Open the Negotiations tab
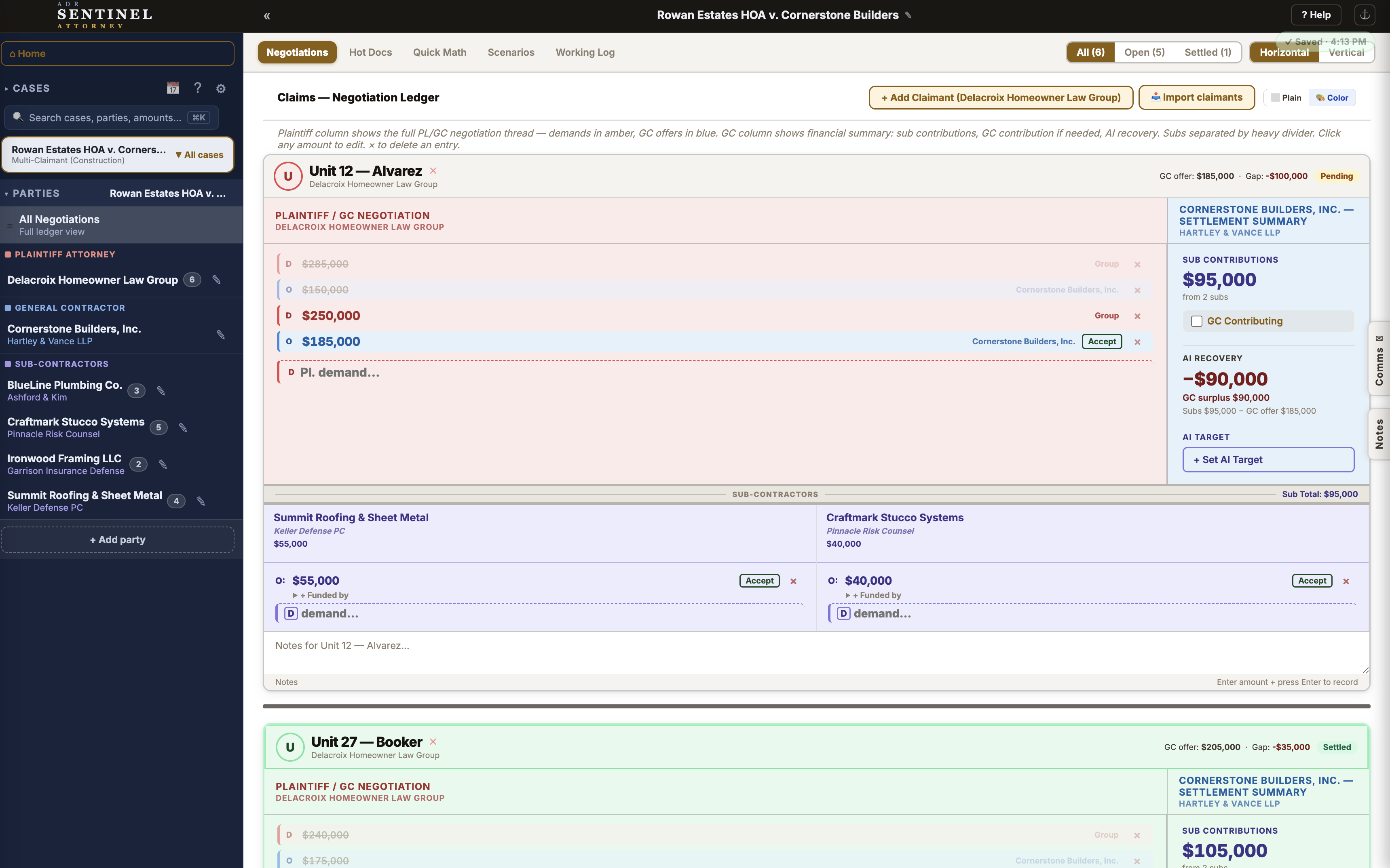Viewport: 1390px width, 868px height. click(x=297, y=52)
